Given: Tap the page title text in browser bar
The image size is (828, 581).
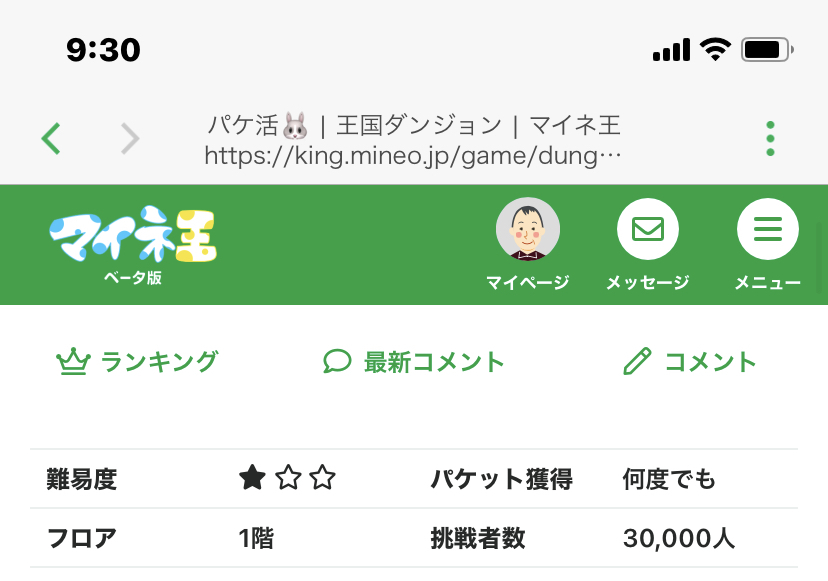Looking at the screenshot, I should tap(413, 125).
